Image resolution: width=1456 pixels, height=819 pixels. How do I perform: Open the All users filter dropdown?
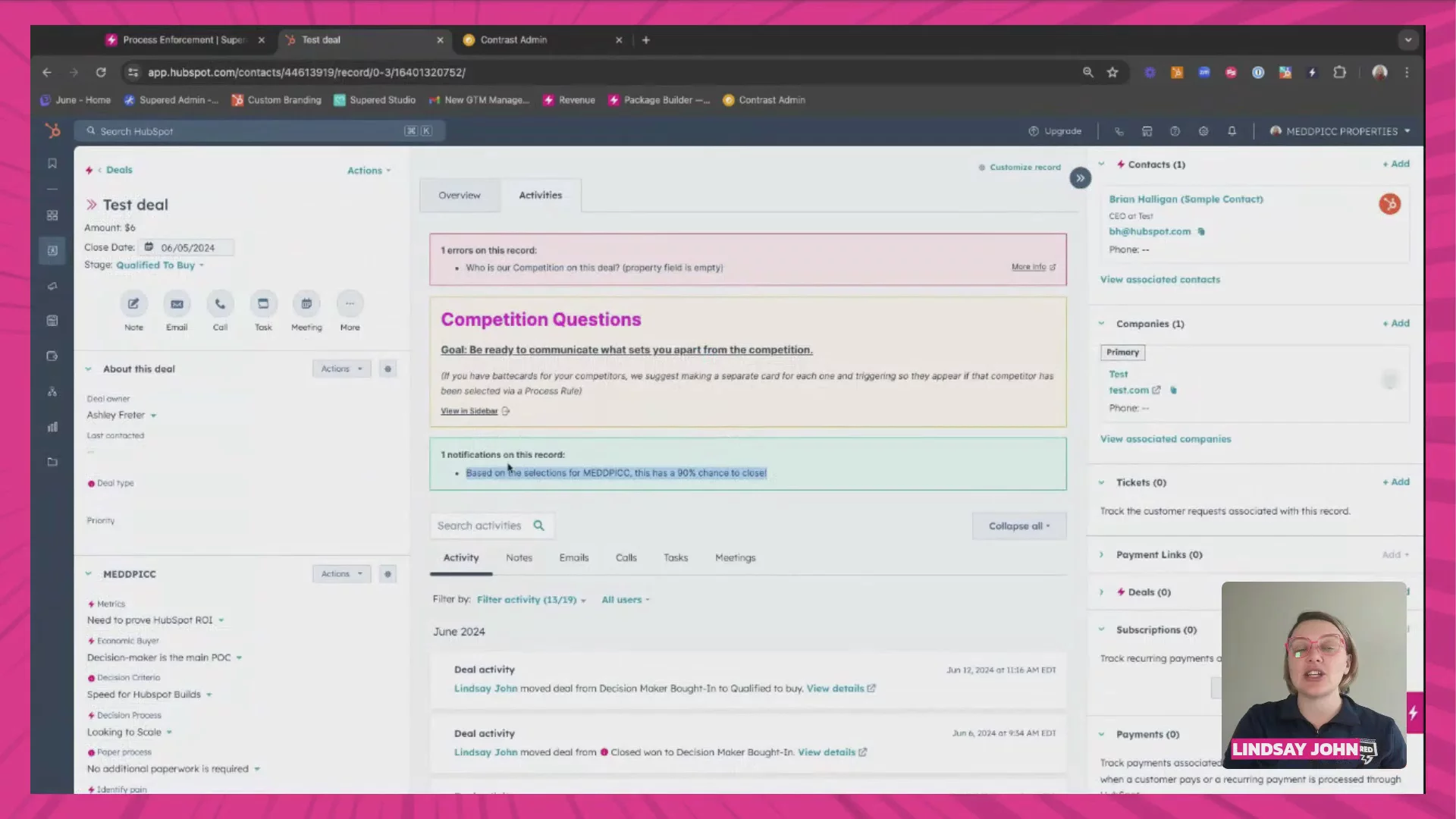(x=626, y=600)
